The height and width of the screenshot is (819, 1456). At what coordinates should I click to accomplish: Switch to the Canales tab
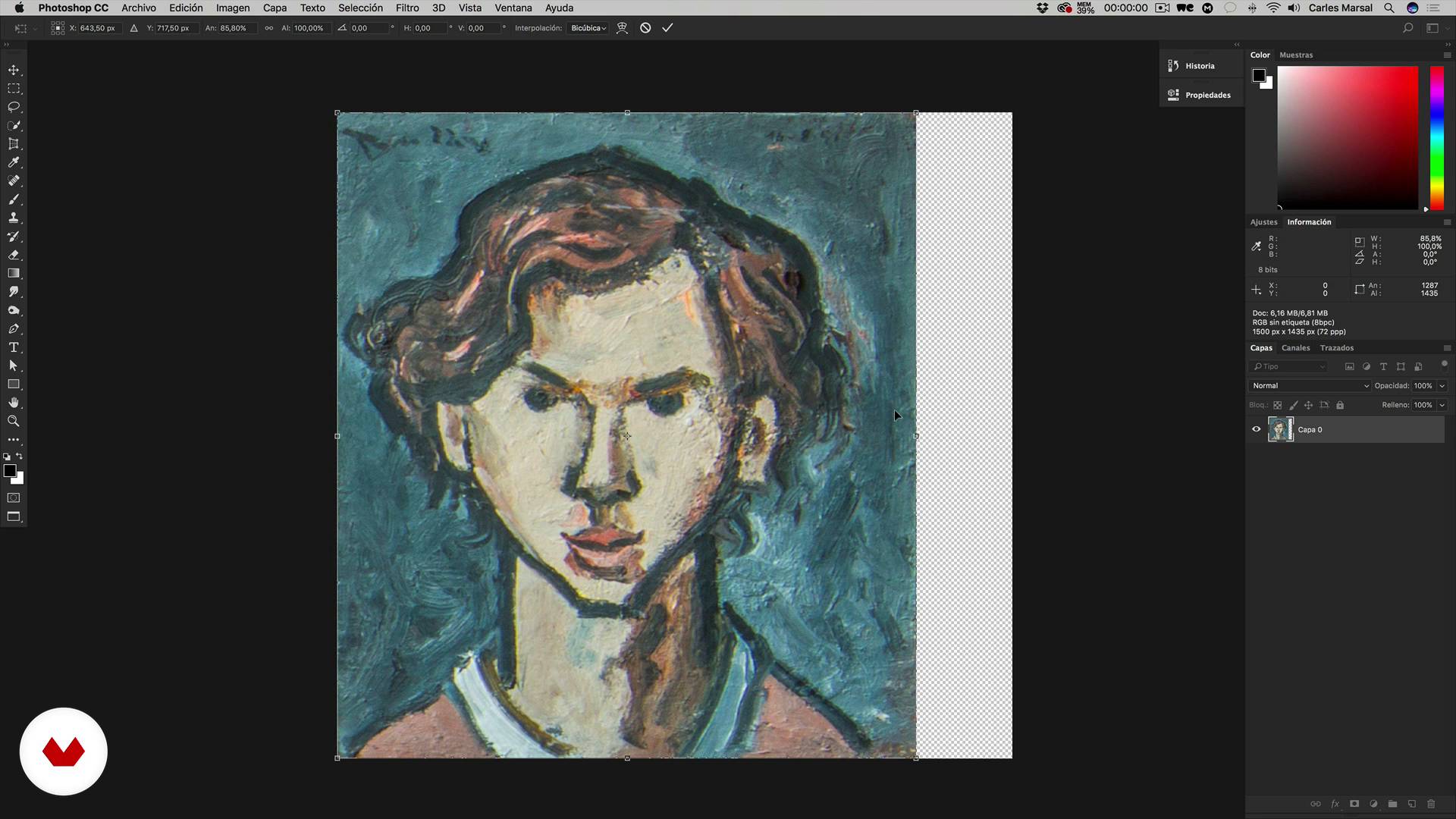tap(1295, 348)
